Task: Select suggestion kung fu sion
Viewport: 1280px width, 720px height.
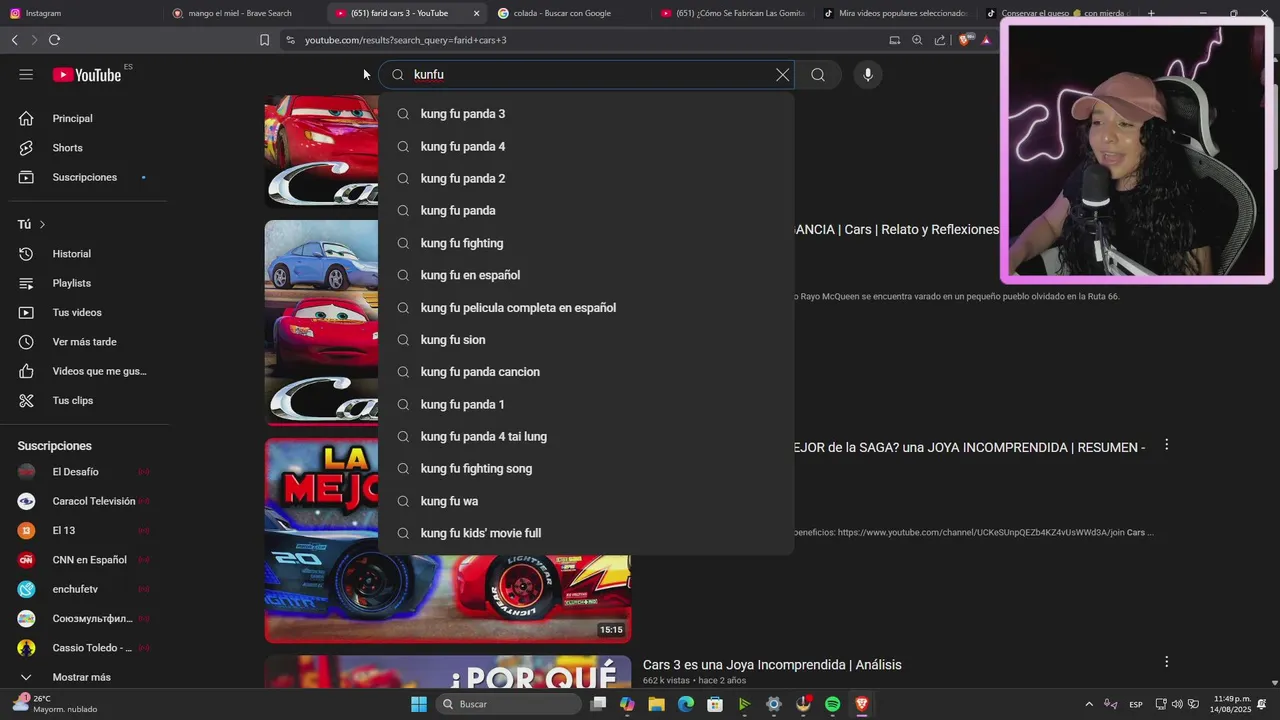Action: (586, 340)
